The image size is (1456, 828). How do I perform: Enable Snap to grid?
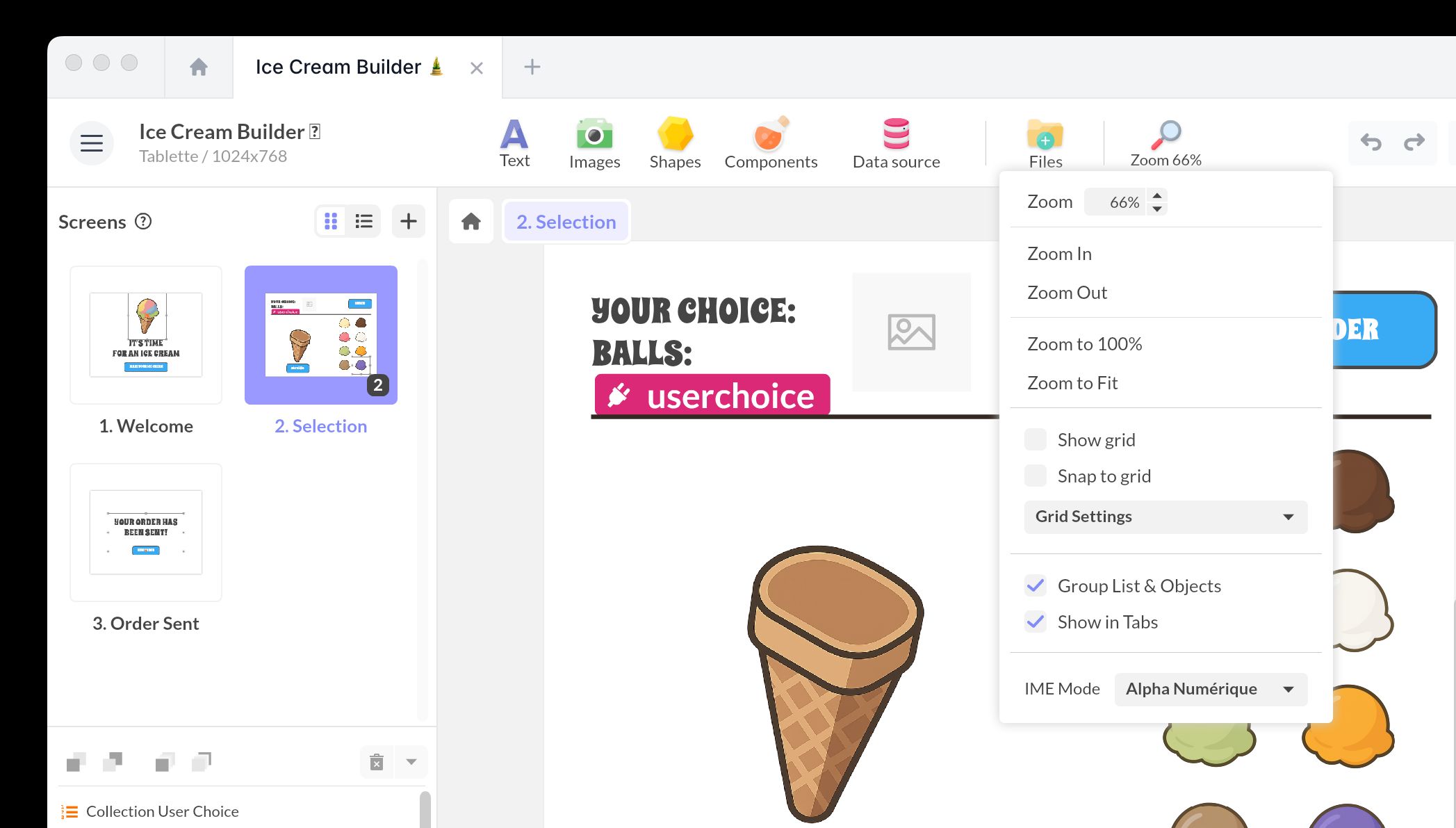click(1035, 476)
